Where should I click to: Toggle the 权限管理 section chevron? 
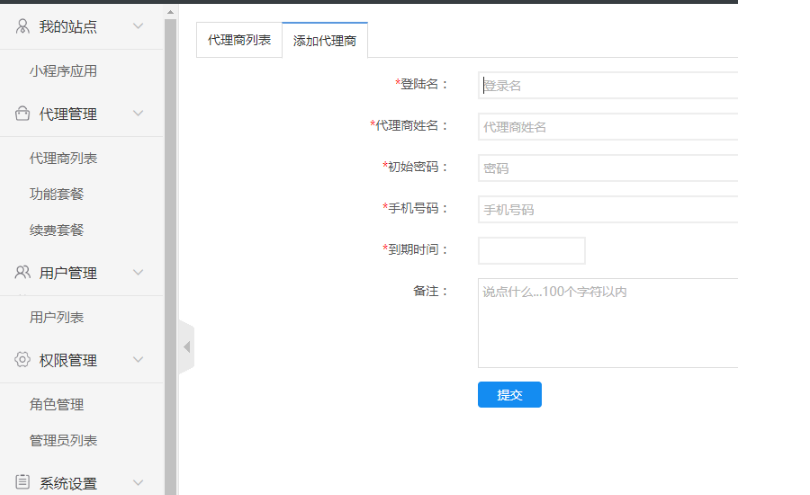(138, 360)
